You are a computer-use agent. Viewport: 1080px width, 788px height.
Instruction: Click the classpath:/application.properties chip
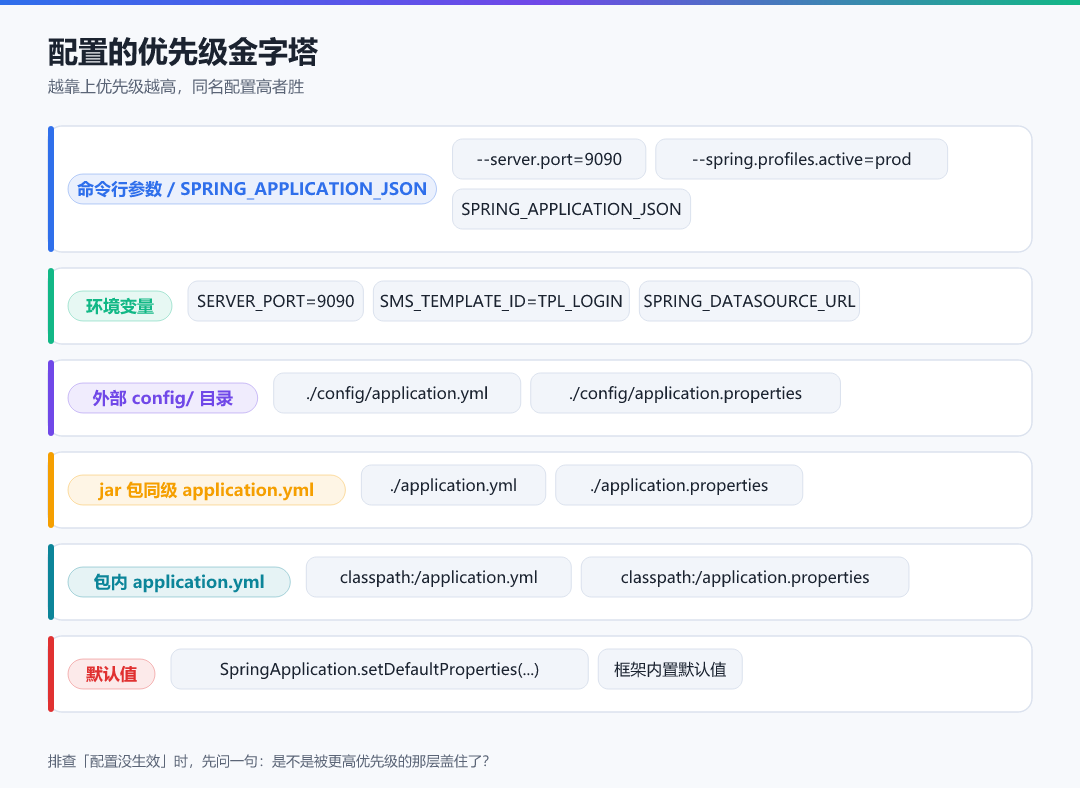tap(745, 577)
